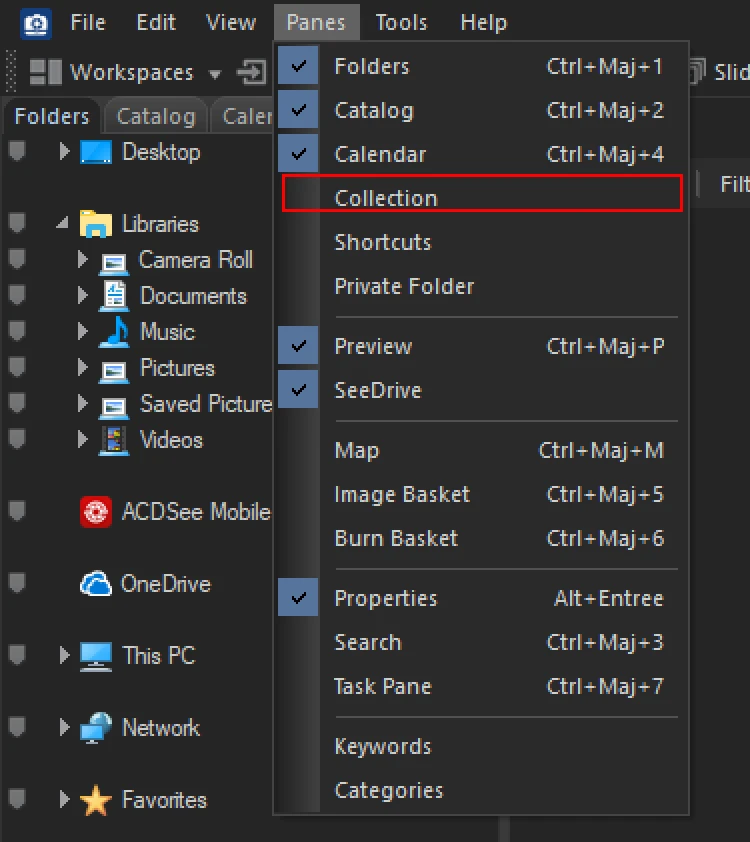Image resolution: width=750 pixels, height=842 pixels.
Task: Choose Shortcuts in the Panes menu
Action: coord(482,242)
